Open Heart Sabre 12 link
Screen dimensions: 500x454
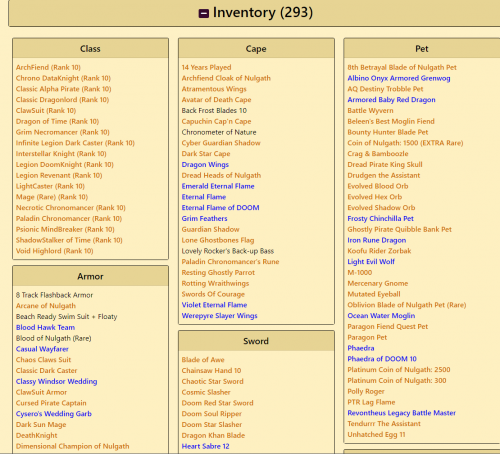(205, 446)
